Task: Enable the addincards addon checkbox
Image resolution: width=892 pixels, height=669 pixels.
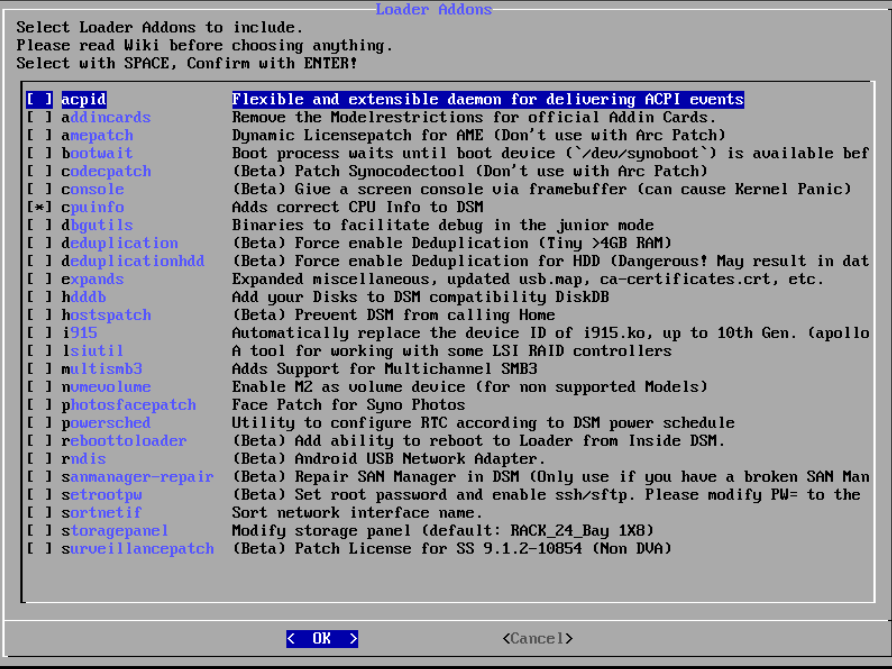Action: 40,118
